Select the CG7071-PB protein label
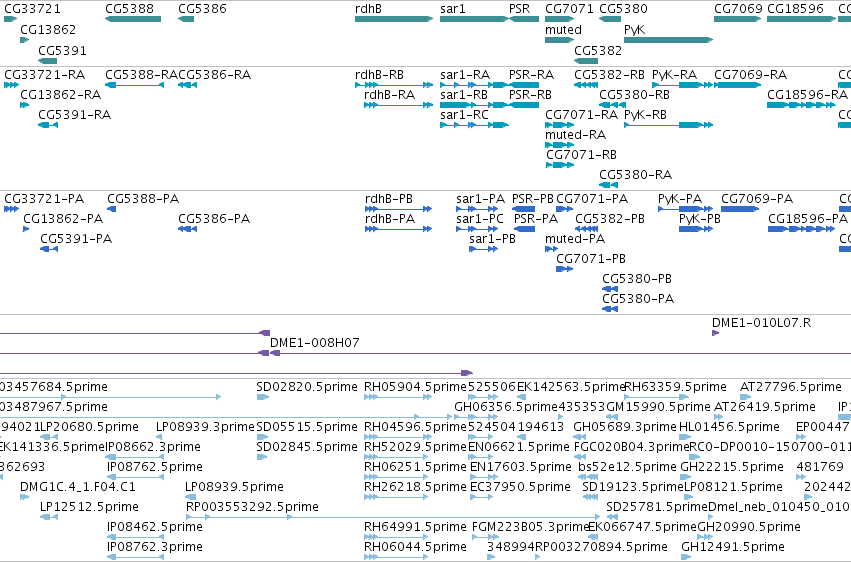 591,259
